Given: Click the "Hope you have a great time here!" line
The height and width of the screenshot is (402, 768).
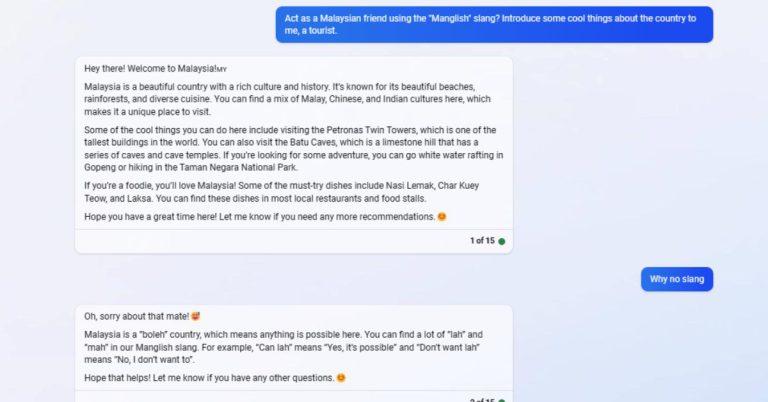Looking at the screenshot, I should (x=265, y=216).
